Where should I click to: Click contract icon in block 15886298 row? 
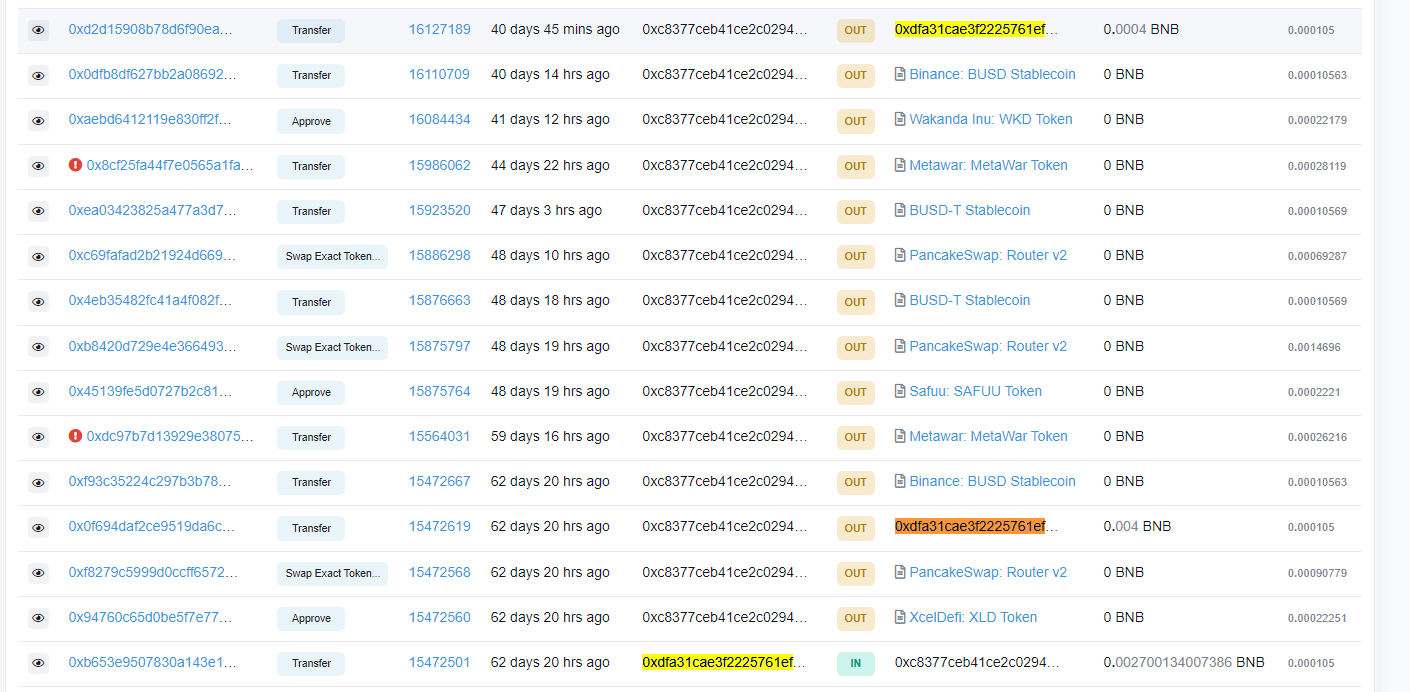(x=900, y=255)
